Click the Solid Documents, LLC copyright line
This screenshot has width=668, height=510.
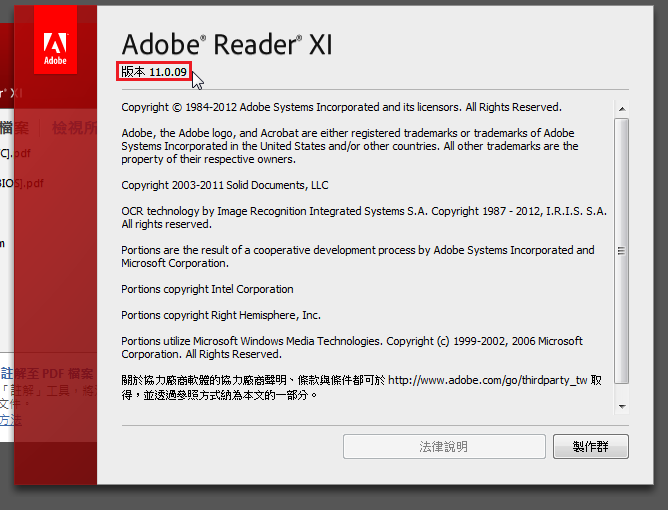coord(225,185)
